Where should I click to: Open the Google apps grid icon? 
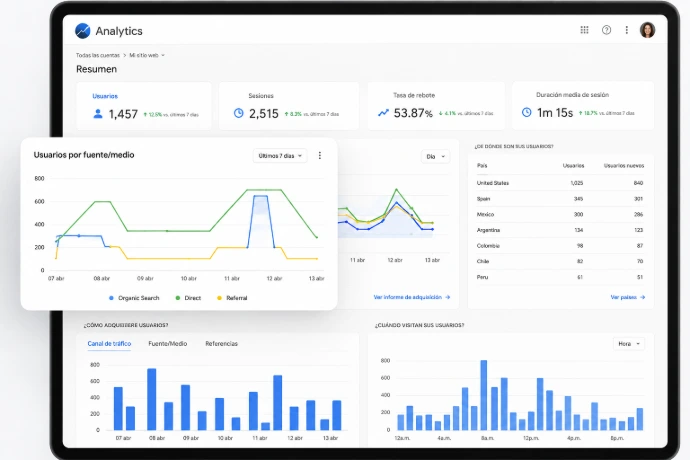(x=584, y=30)
